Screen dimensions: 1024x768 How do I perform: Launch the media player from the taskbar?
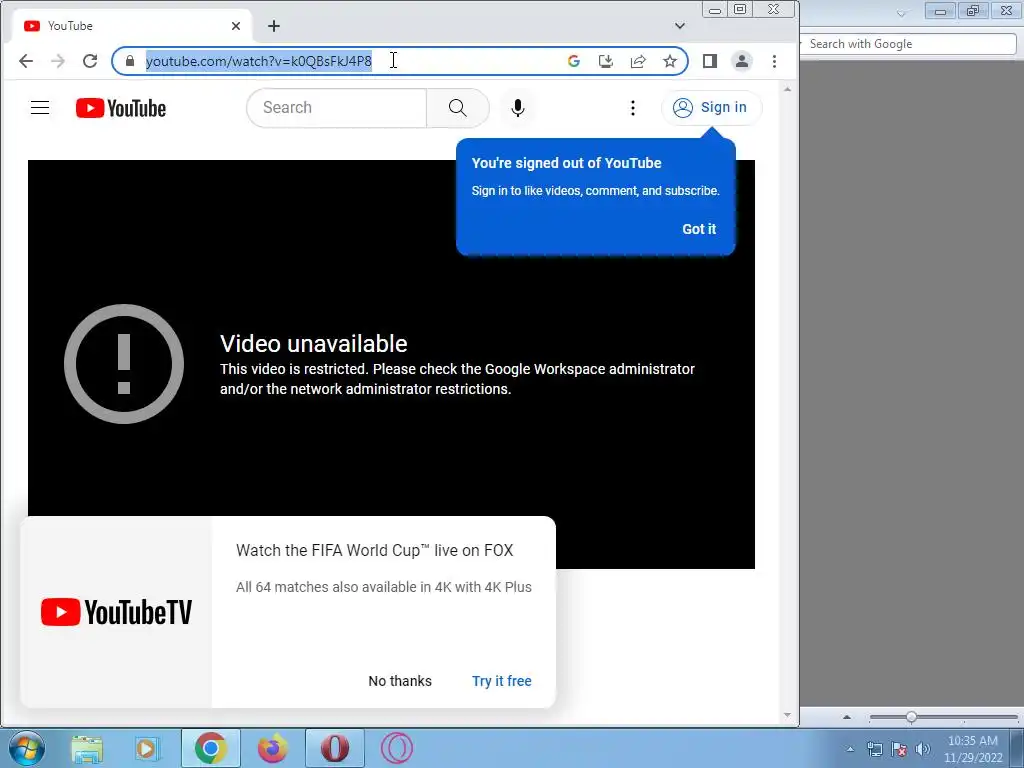pos(148,748)
